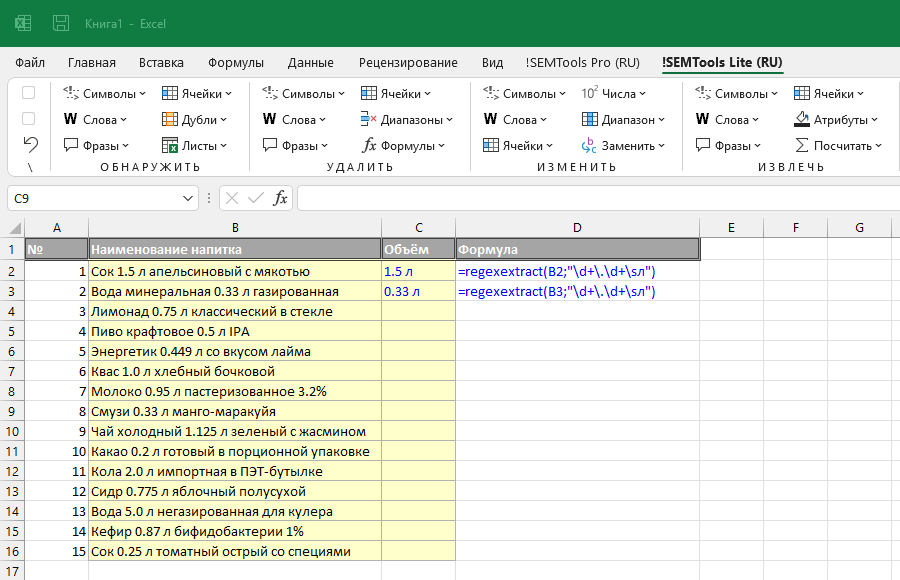Image resolution: width=900 pixels, height=580 pixels.
Task: Open Ячейки in the ИЗВЛЕЧЬ group
Action: click(x=829, y=94)
